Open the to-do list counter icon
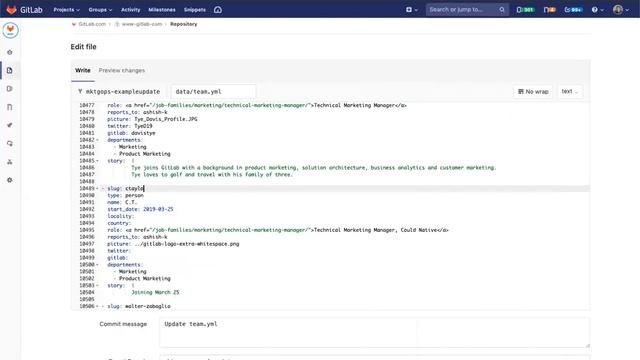Viewport: 640px width, 360px height. click(x=573, y=9)
